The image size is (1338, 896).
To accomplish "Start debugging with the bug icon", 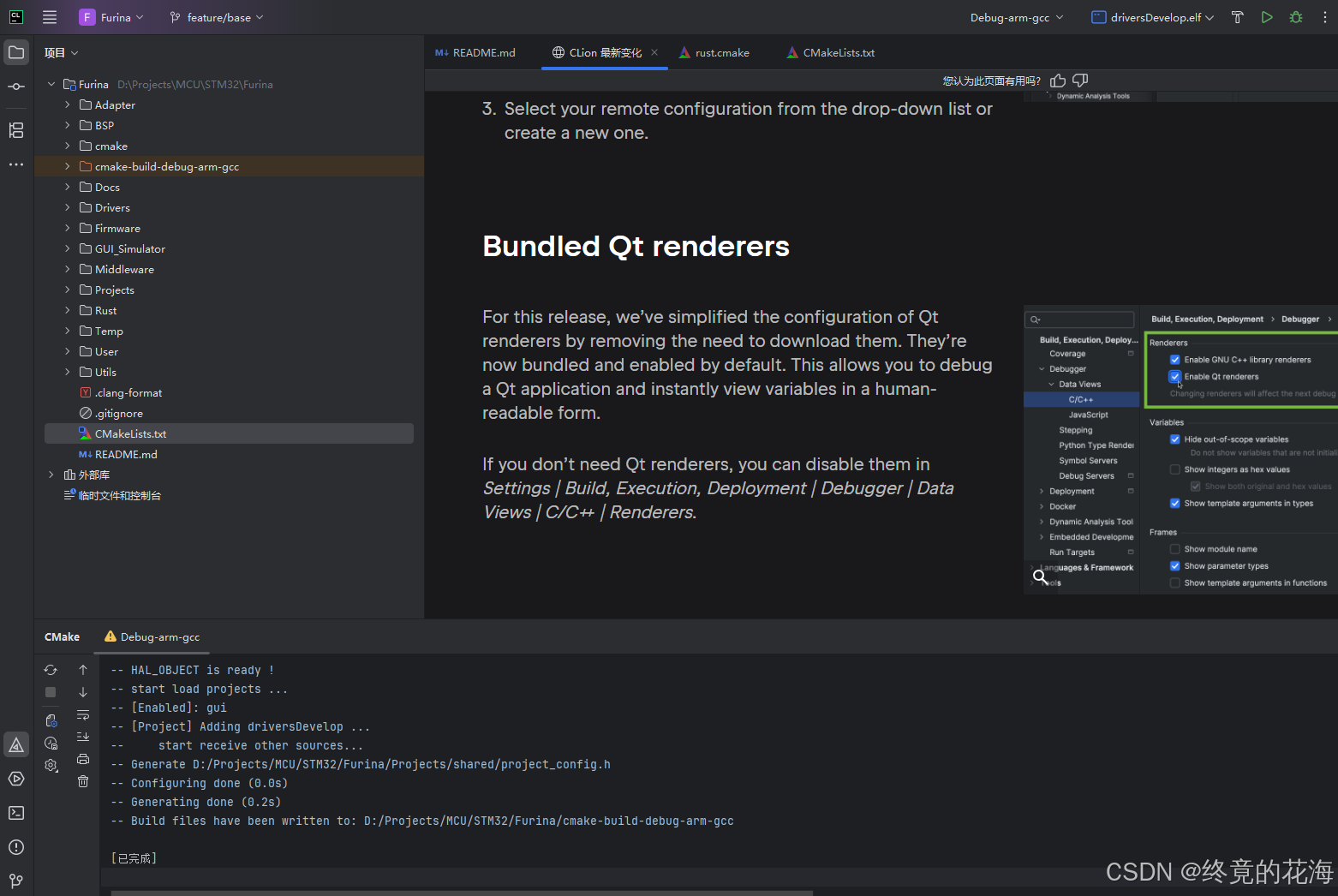I will (x=1296, y=17).
